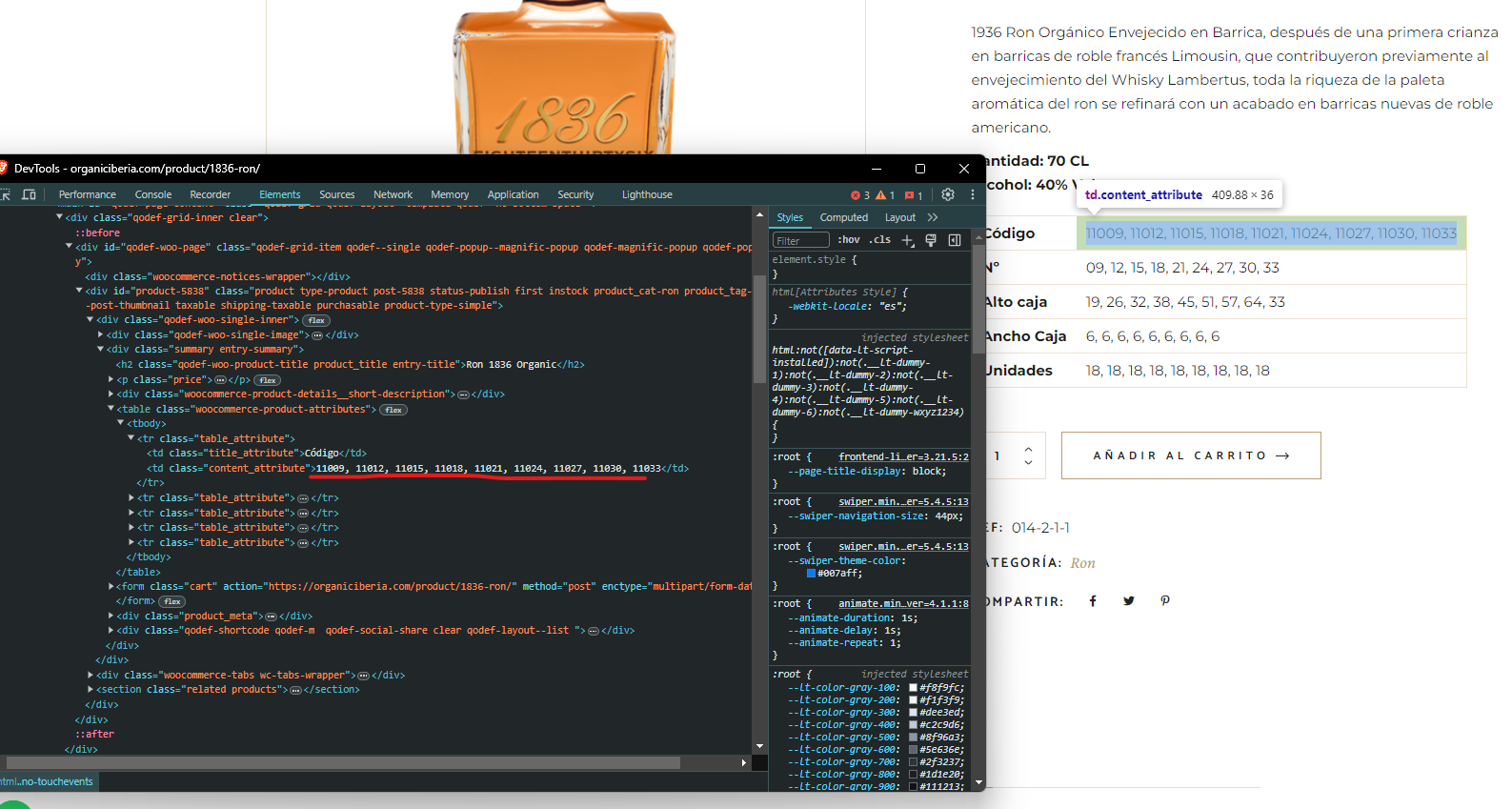Open the Layout tab in styles pane
This screenshot has width=1512, height=809.
coord(900,217)
